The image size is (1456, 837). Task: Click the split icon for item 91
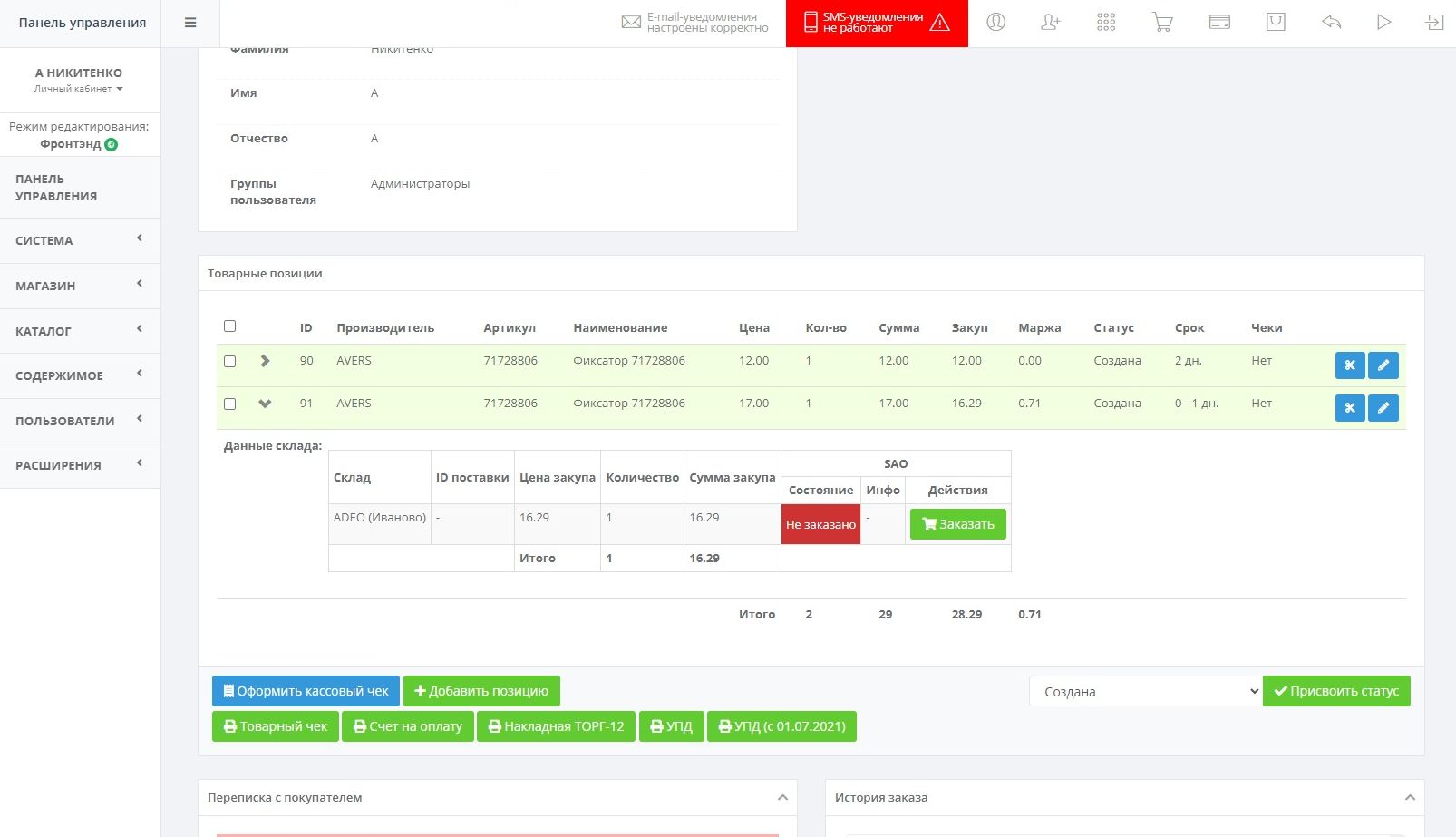1349,408
